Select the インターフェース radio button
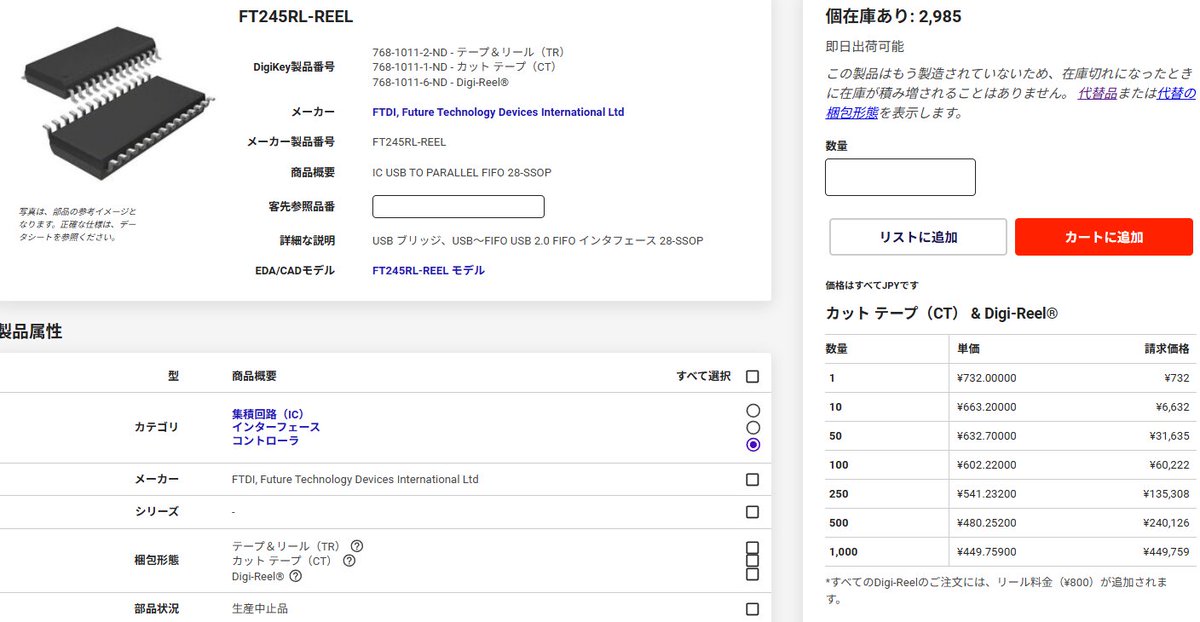This screenshot has width=1200, height=622. 753,428
